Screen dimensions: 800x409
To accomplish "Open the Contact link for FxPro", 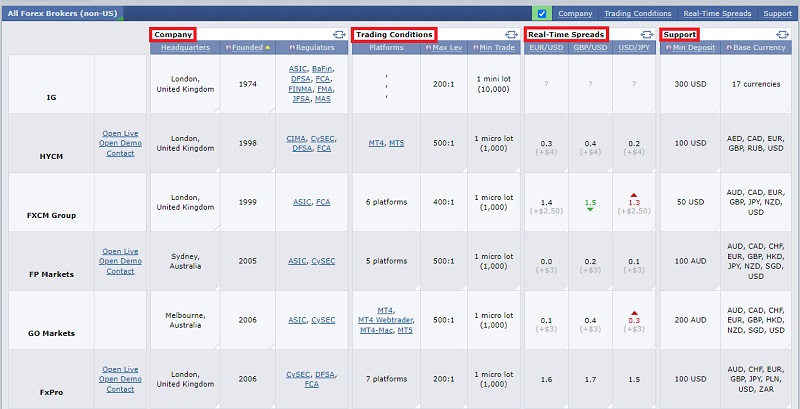I will pyautogui.click(x=120, y=389).
